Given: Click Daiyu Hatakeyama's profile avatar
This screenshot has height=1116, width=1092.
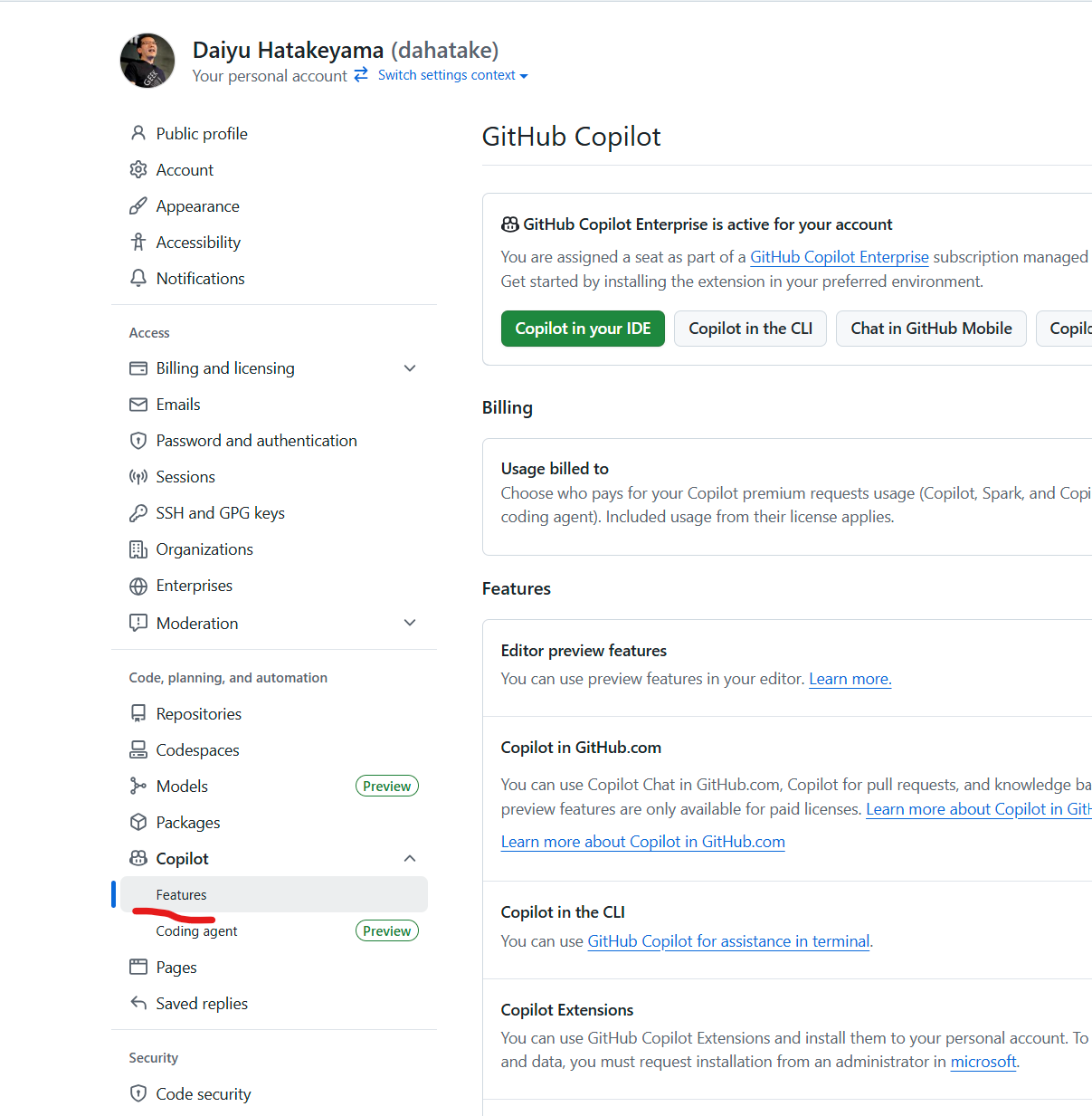Looking at the screenshot, I should coord(147,60).
